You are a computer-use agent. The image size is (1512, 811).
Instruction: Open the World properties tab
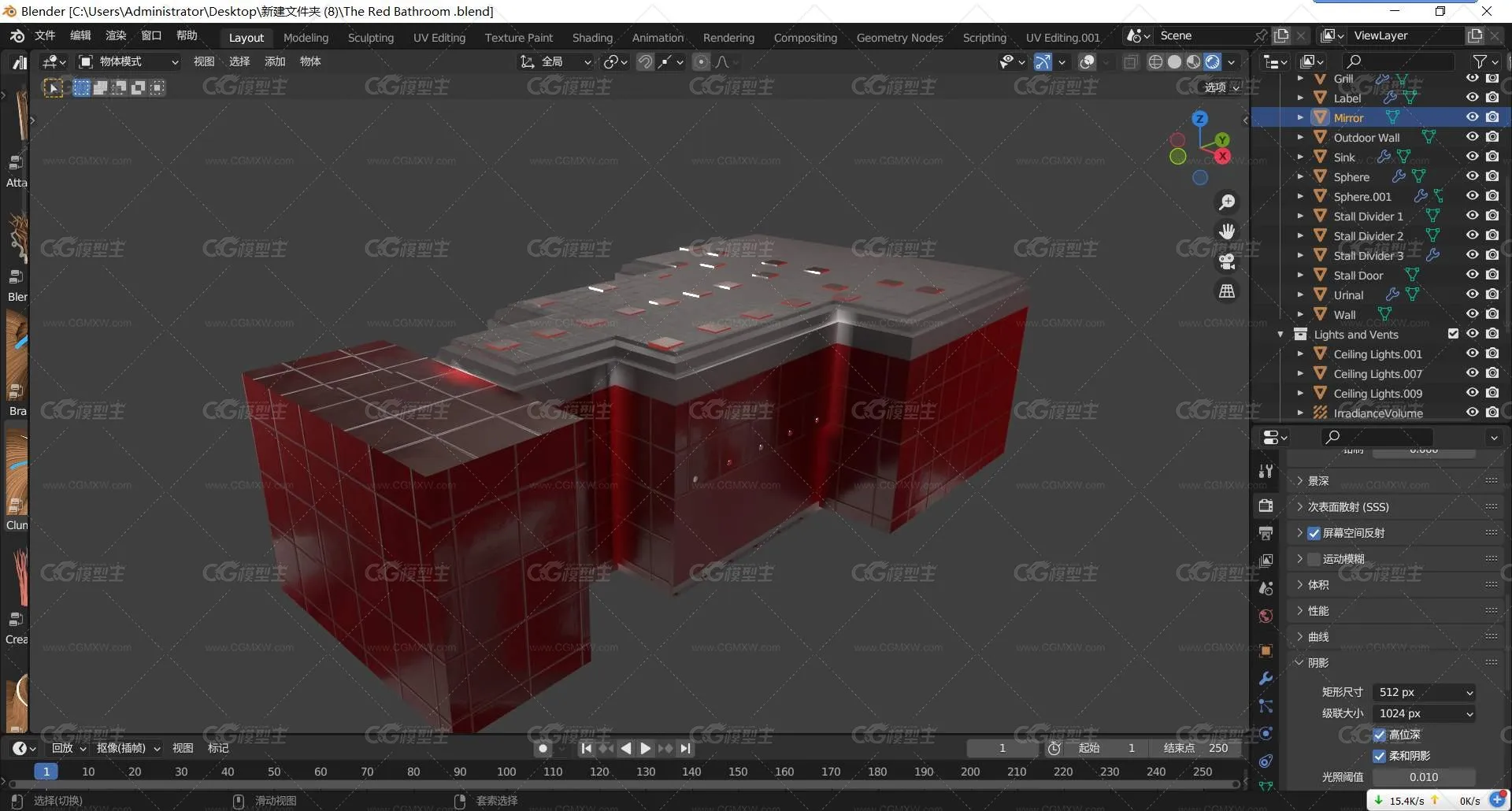point(1266,616)
